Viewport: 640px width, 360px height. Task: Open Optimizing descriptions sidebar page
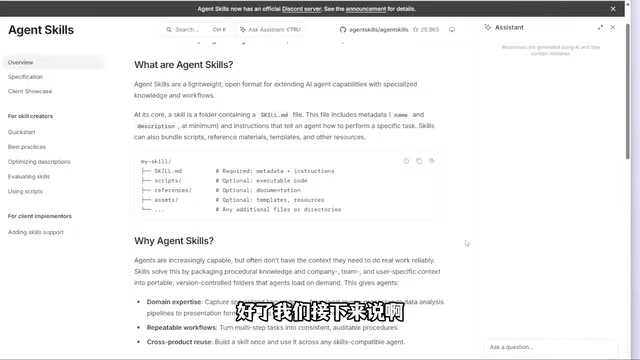(39, 162)
